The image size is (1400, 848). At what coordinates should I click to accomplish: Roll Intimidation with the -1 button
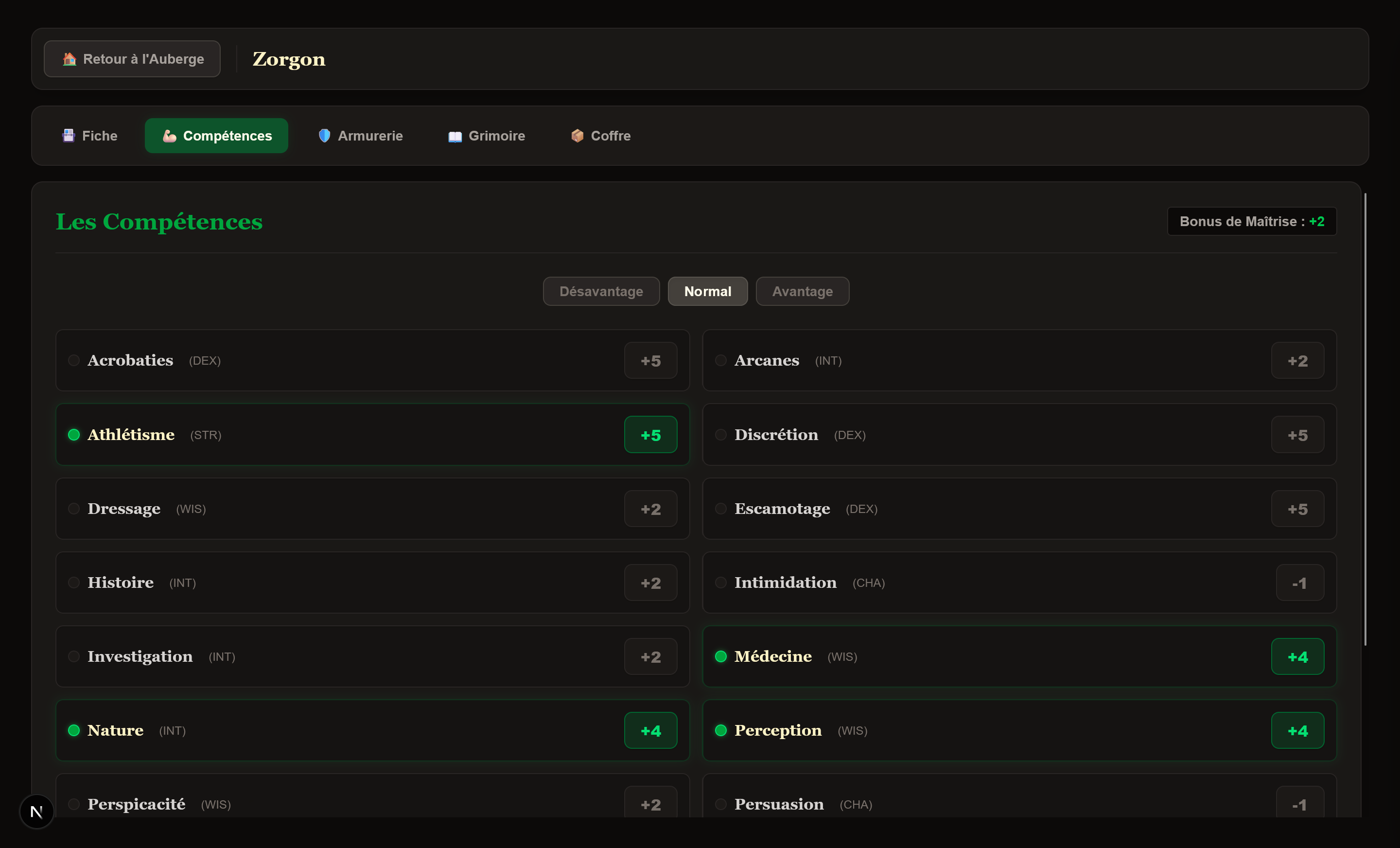[1299, 583]
